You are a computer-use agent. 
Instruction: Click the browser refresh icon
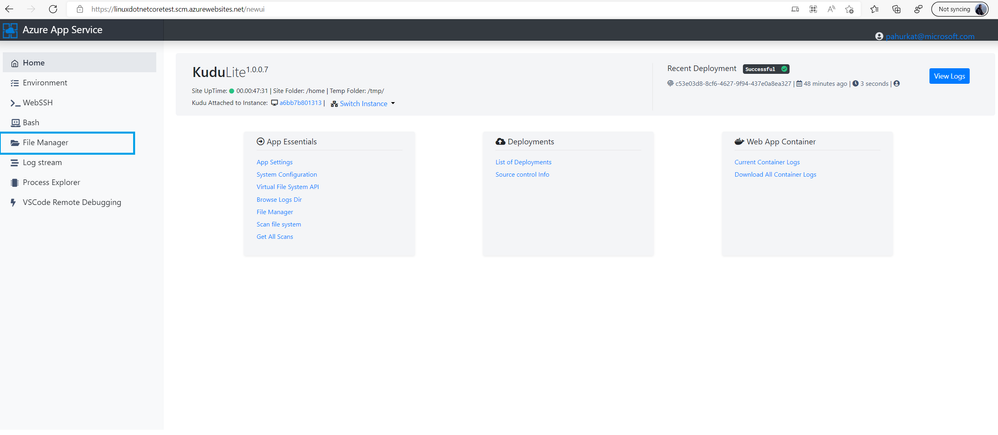coord(53,9)
